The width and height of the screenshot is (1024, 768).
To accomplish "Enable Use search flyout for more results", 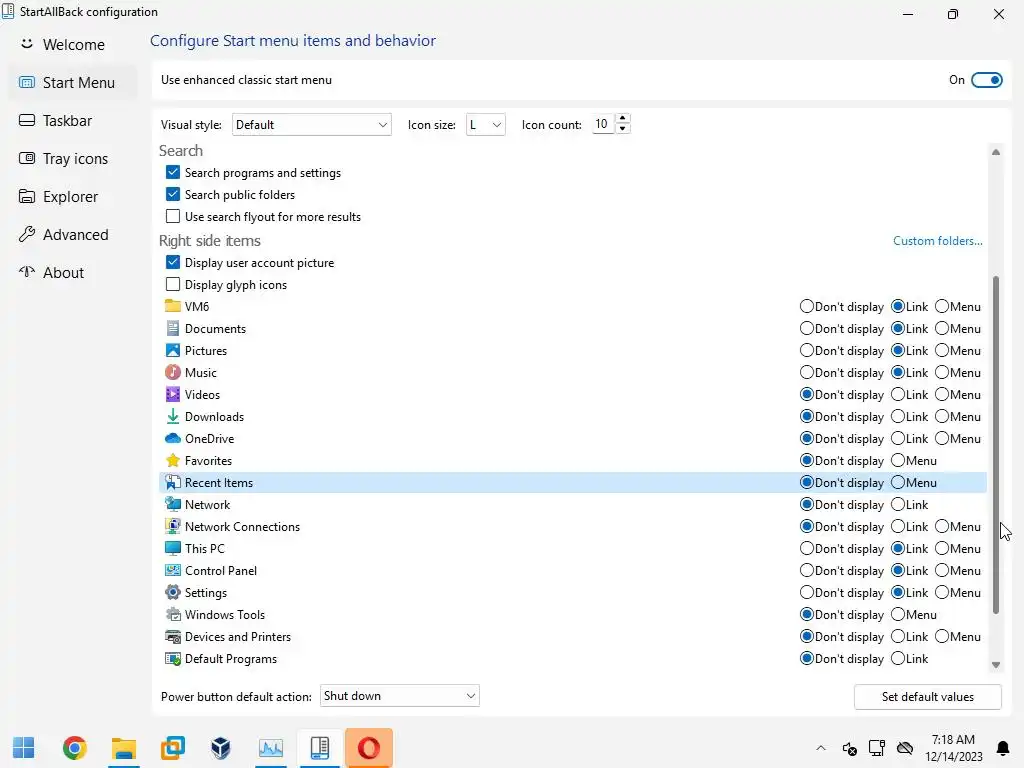I will 172,216.
